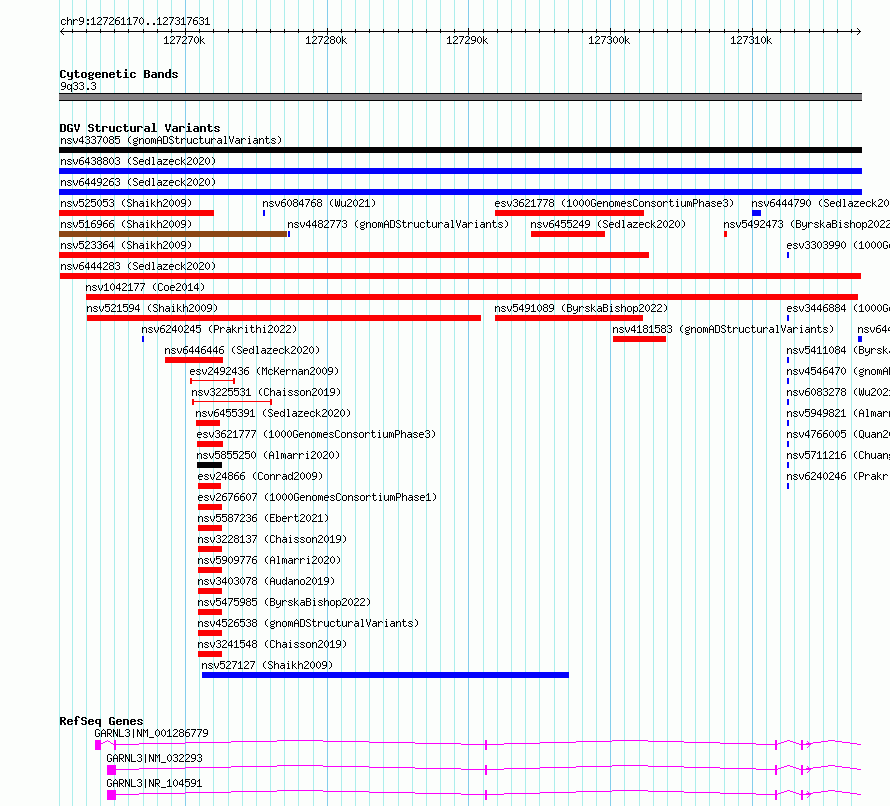This screenshot has width=890, height=806.
Task: Click the red nsv6455249 variant bar
Action: point(568,234)
